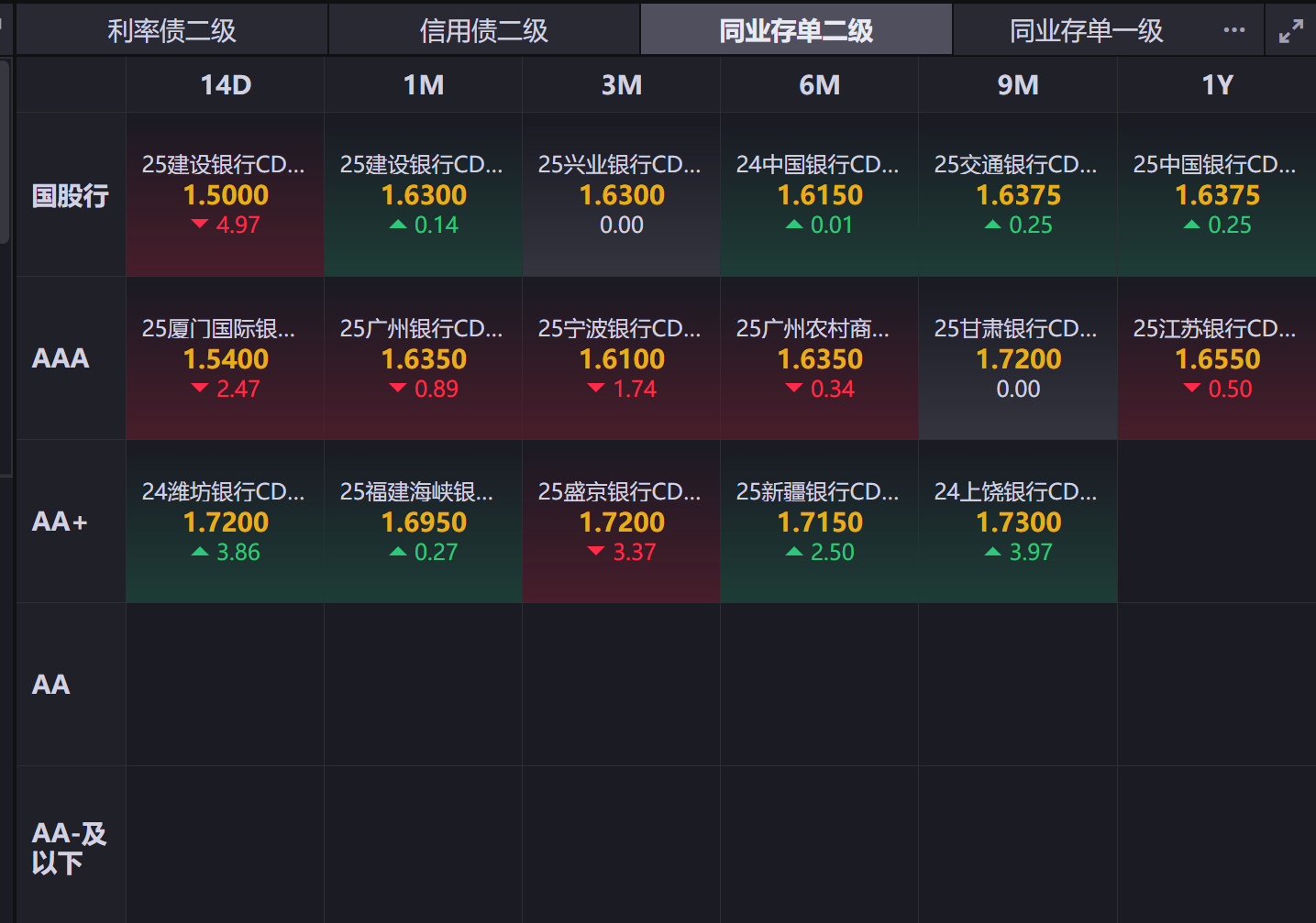Screen dimensions: 1316x923
Task: Select 24中国银行CD 6M quote cell
Action: point(820,194)
